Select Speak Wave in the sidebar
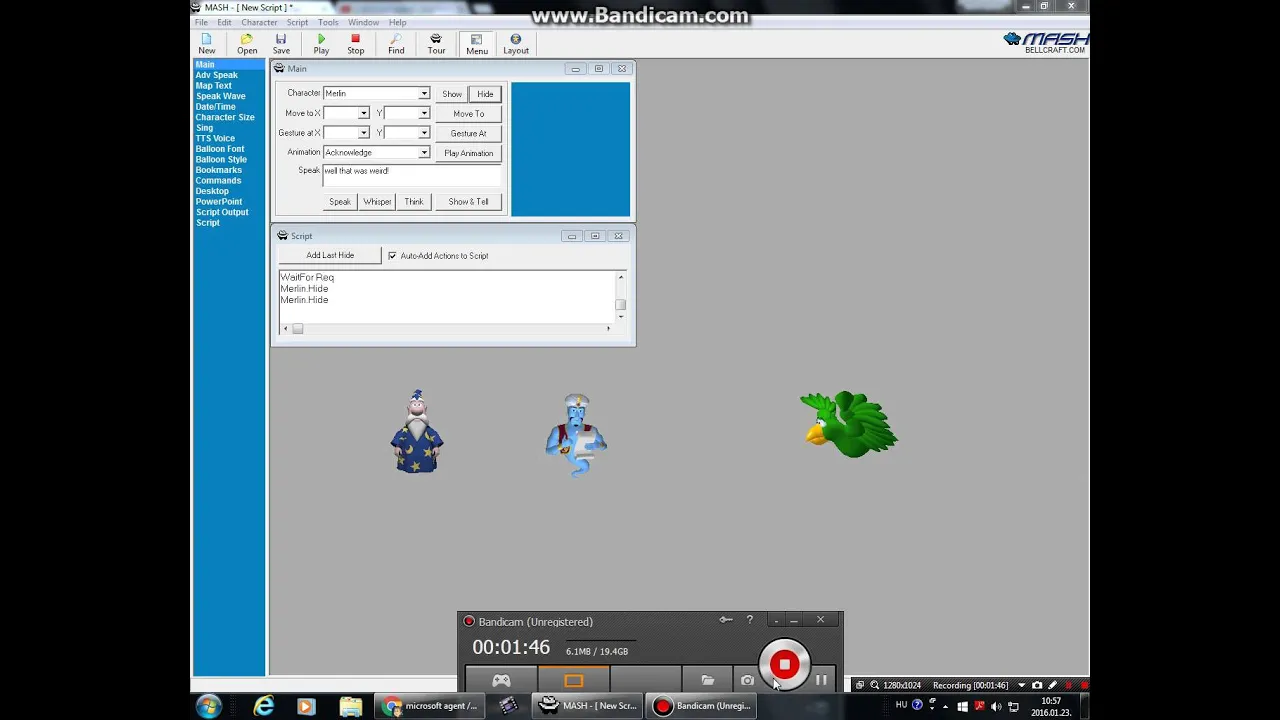Screen dimensions: 1280x720 click(221, 96)
